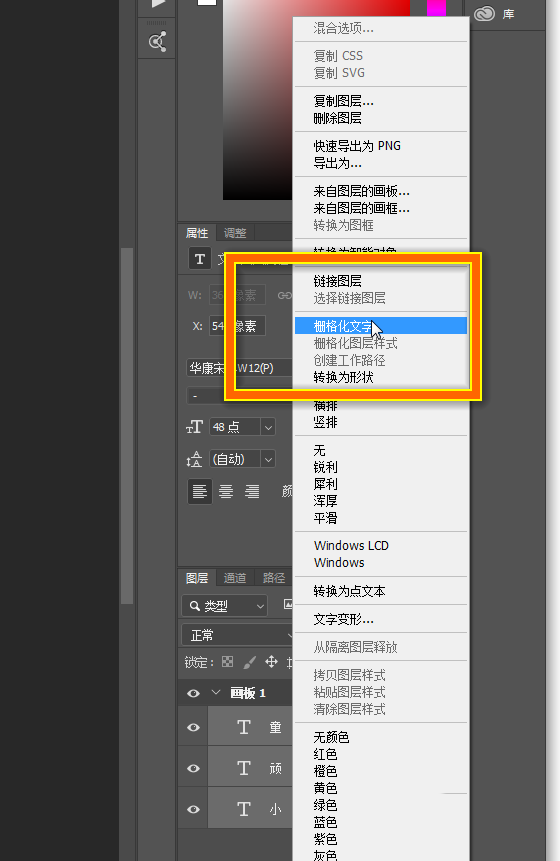
Task: Set anti-aliasing to 锐利
Action: tap(381, 467)
